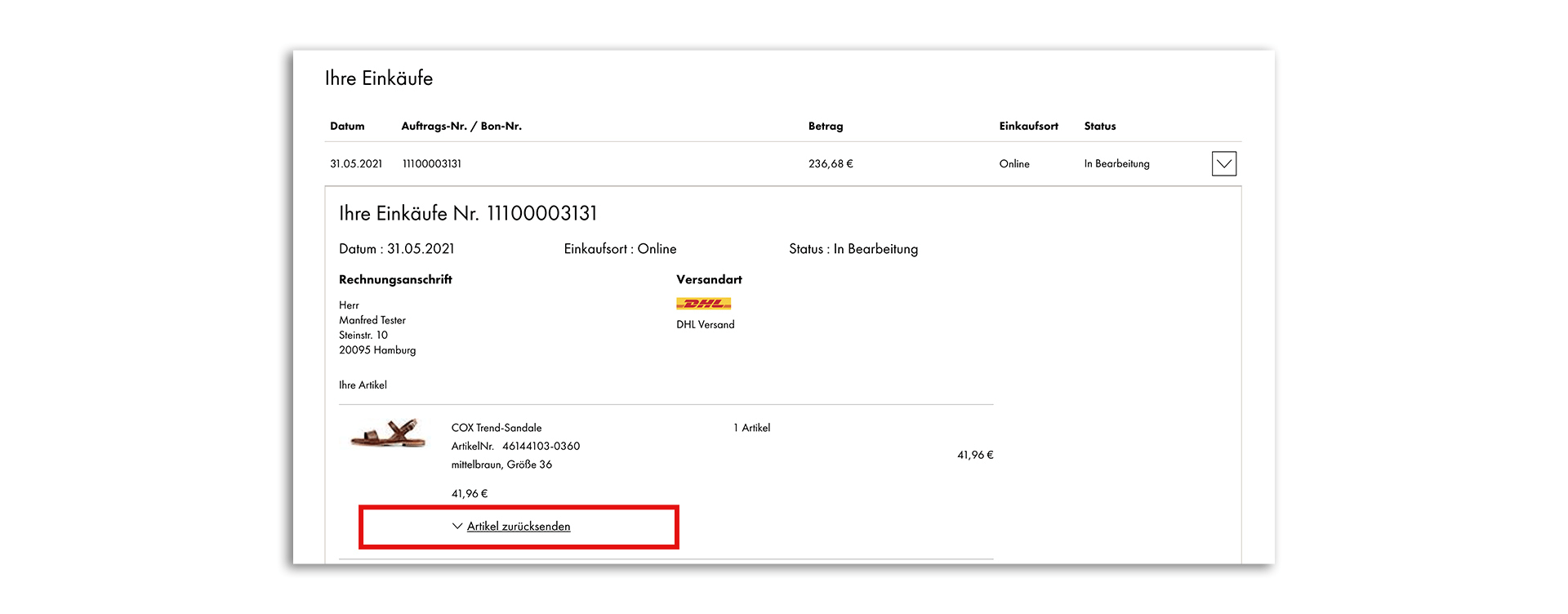The width and height of the screenshot is (1568, 614).
Task: Click the Einkaufsort column header
Action: click(1028, 126)
